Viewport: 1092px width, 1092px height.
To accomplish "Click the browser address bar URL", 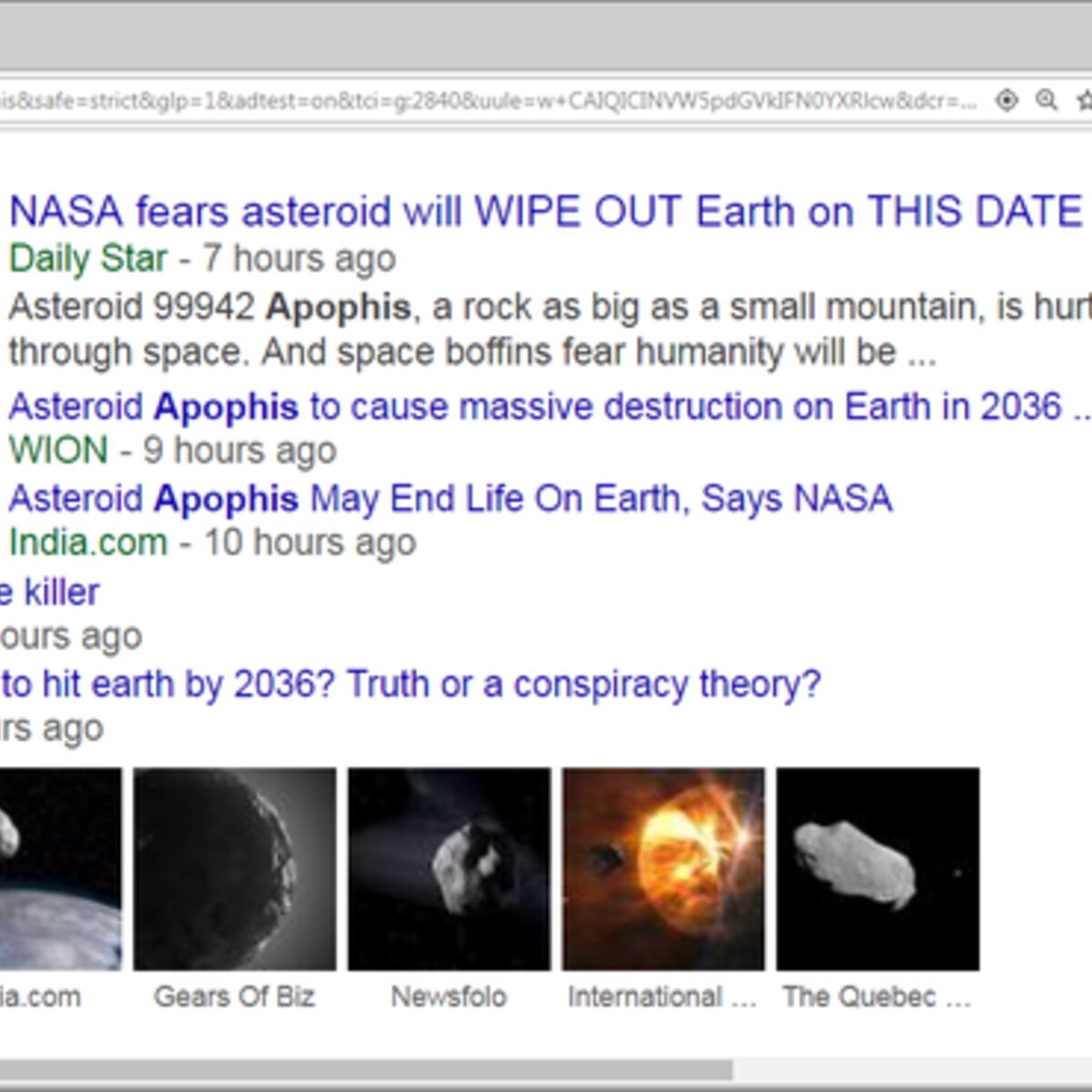I will [x=489, y=100].
